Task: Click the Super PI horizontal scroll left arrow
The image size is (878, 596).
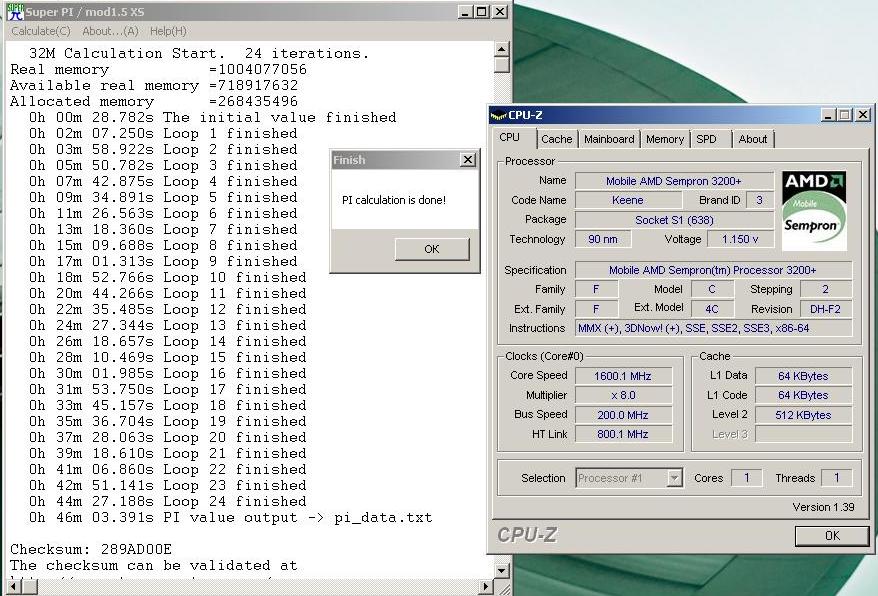Action: (13, 586)
